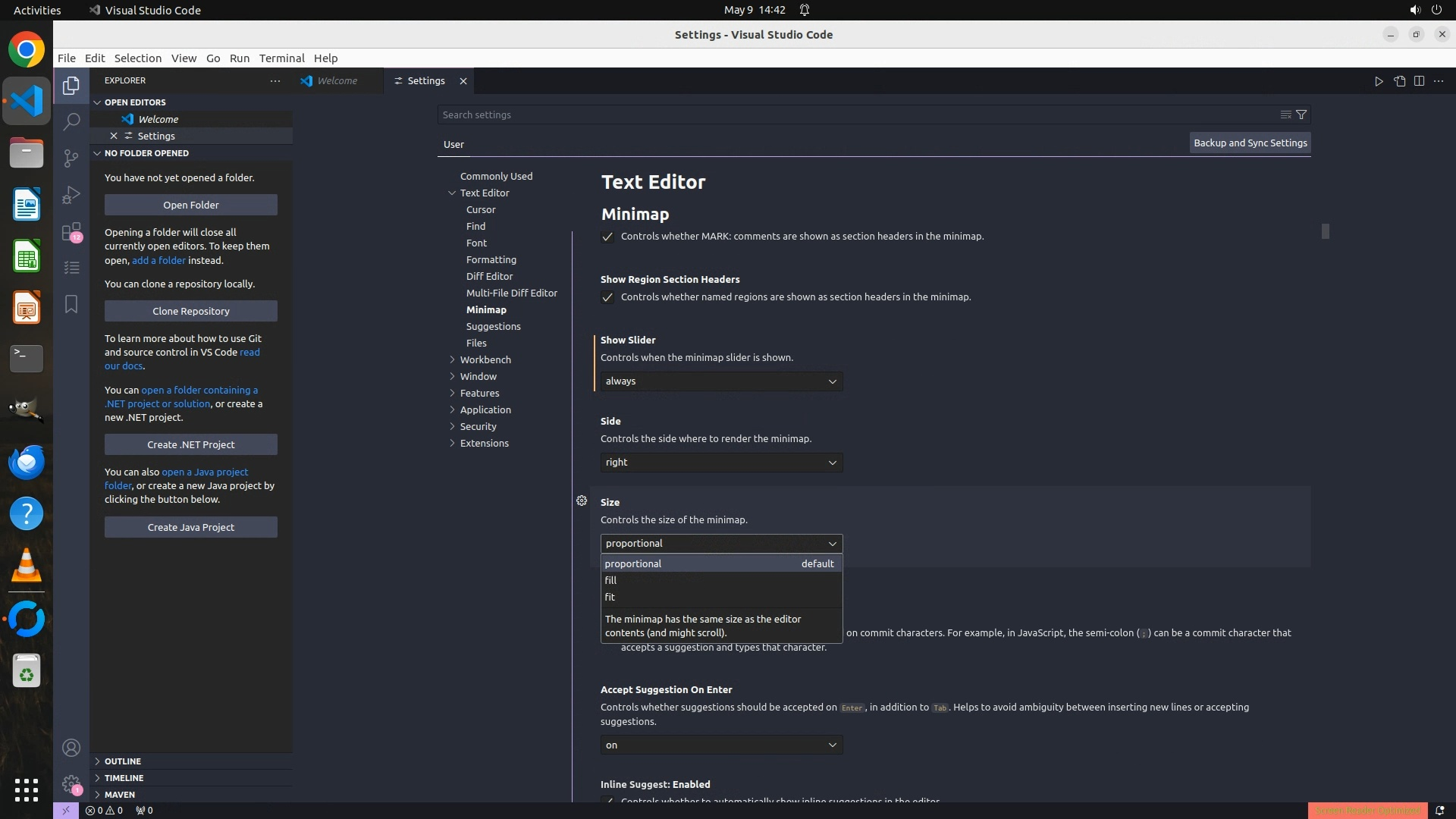Expand the Workbench settings category
The width and height of the screenshot is (1456, 819).
click(x=485, y=359)
